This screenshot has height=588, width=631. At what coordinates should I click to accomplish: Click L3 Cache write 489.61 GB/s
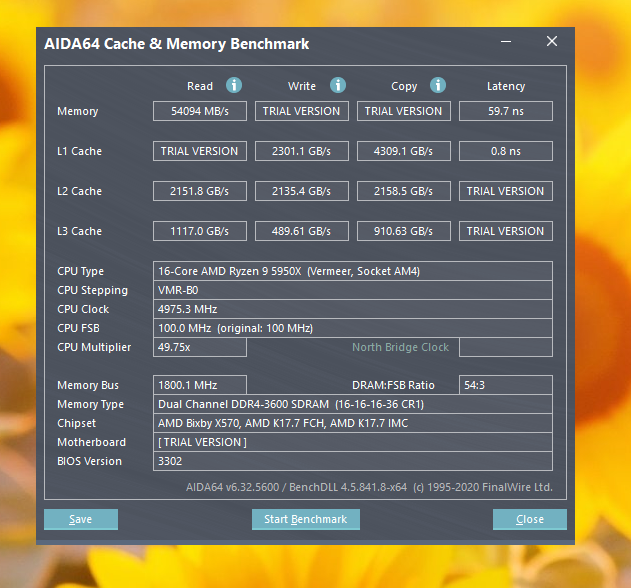click(302, 231)
